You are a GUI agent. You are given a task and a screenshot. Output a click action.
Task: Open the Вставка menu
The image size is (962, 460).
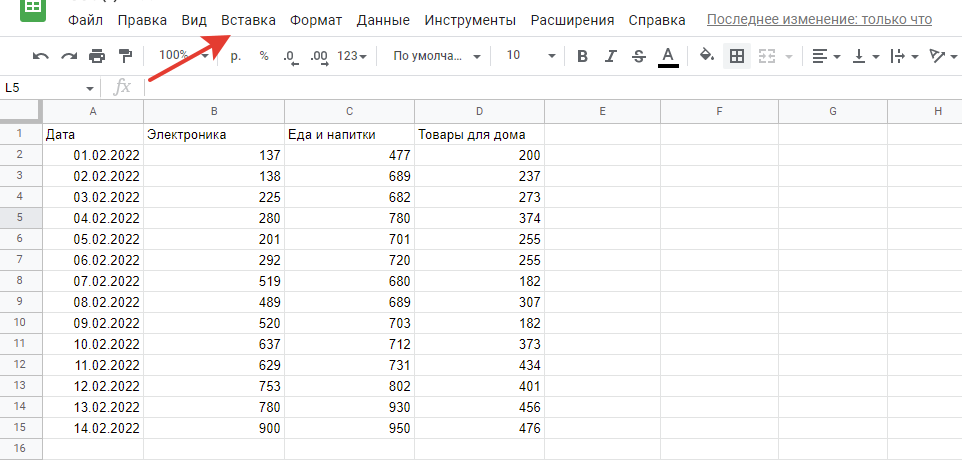pyautogui.click(x=248, y=20)
